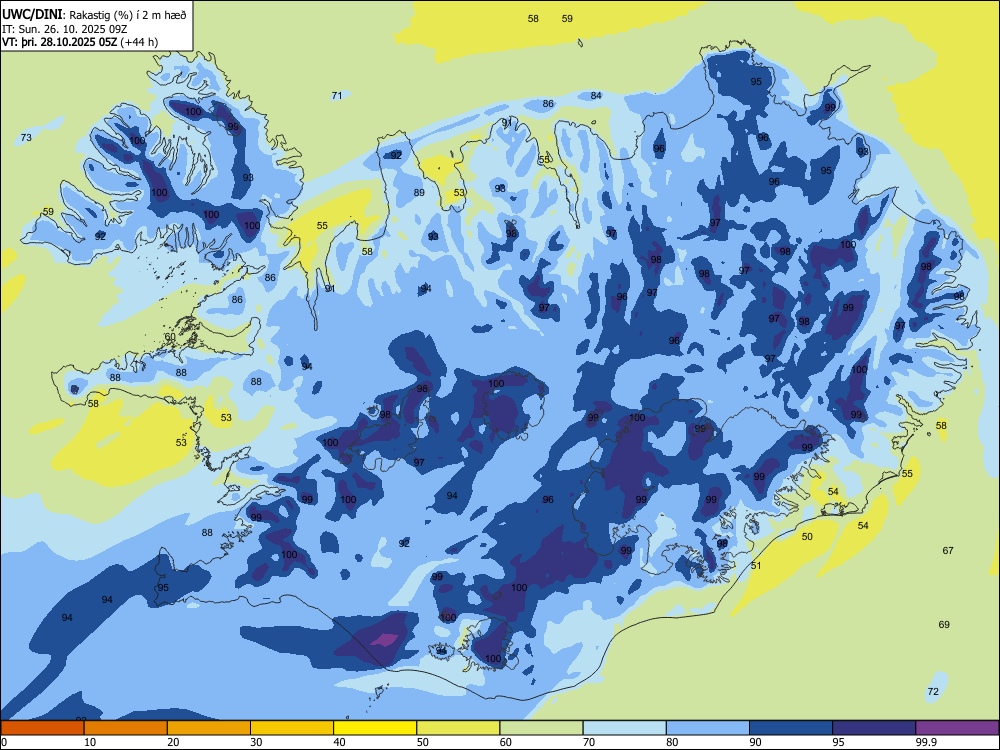Click the humidity value '73' on the map
The height and width of the screenshot is (750, 1000).
pyautogui.click(x=26, y=138)
